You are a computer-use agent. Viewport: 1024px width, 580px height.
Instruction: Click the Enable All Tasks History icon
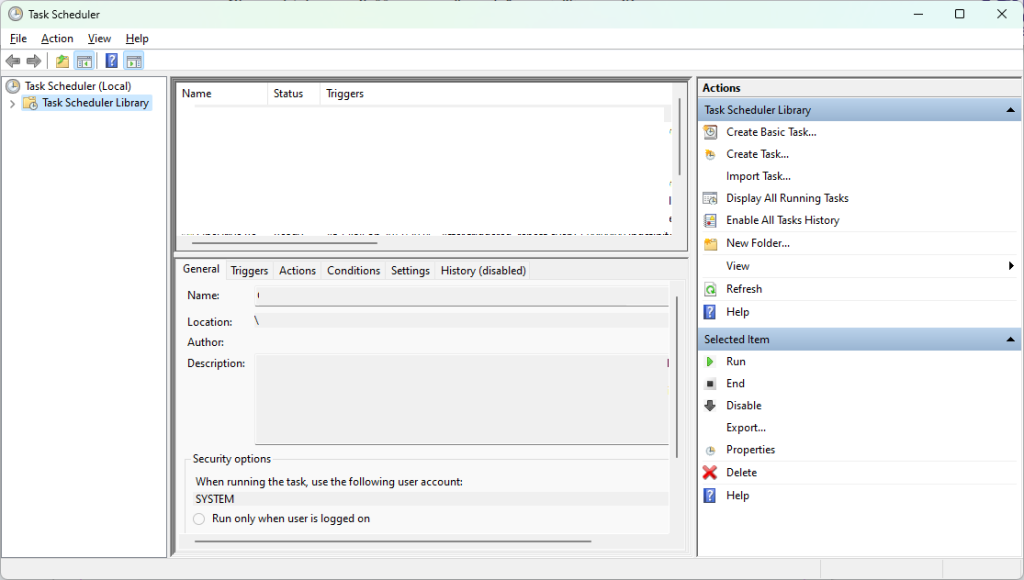(x=711, y=221)
